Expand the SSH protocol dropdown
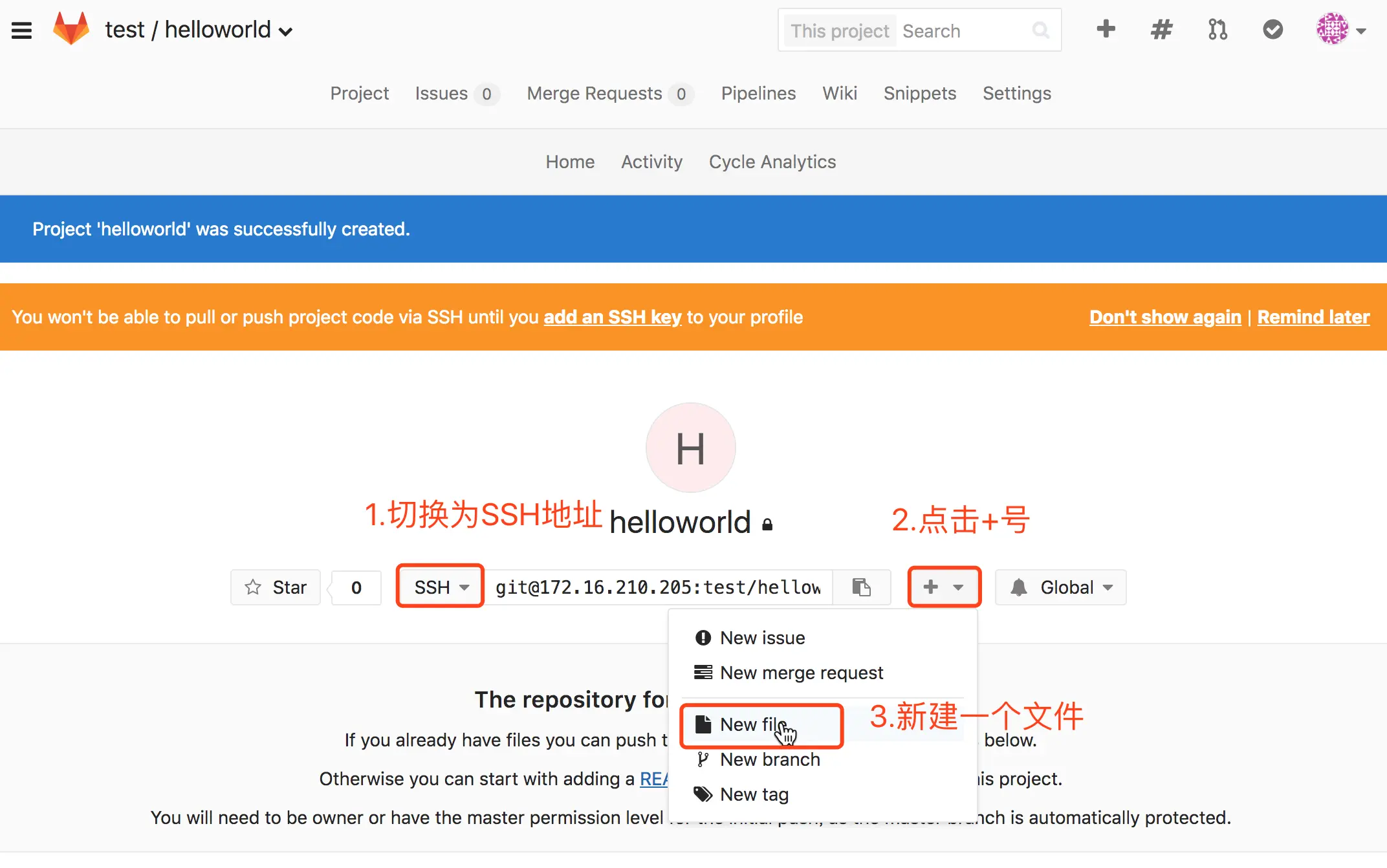1387x868 pixels. (x=441, y=587)
